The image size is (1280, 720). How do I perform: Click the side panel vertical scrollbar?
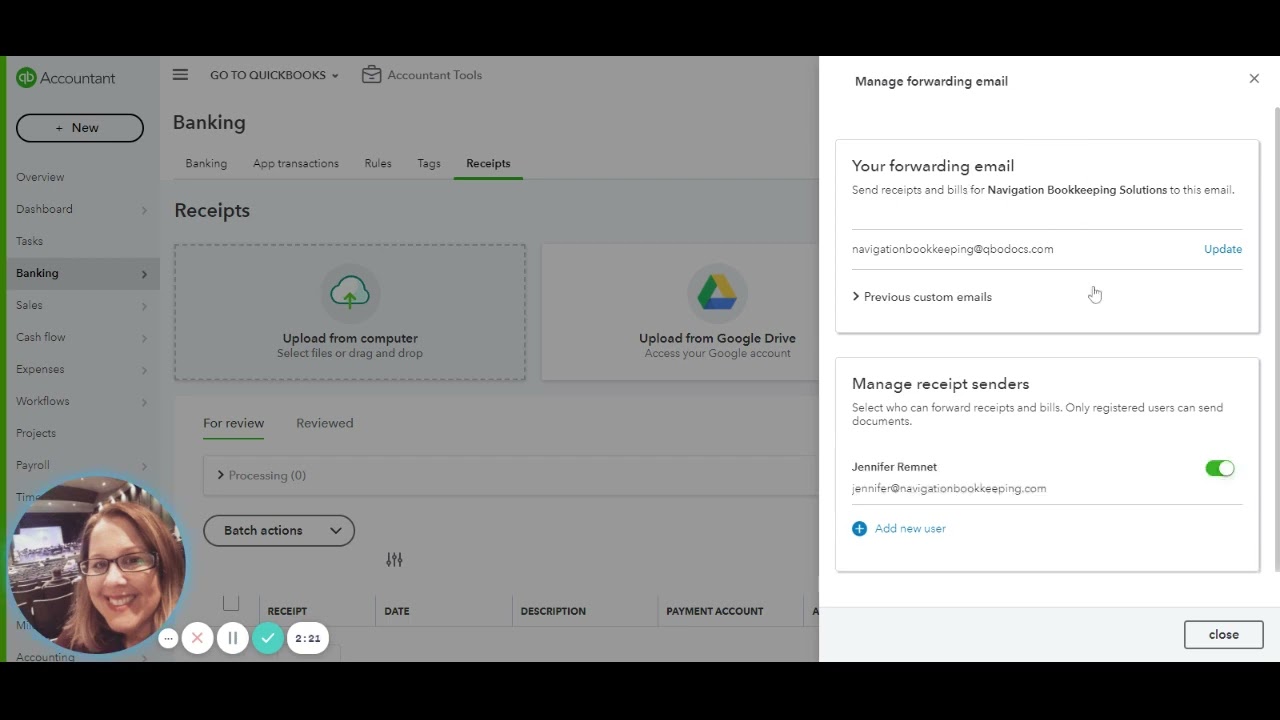(x=1276, y=340)
